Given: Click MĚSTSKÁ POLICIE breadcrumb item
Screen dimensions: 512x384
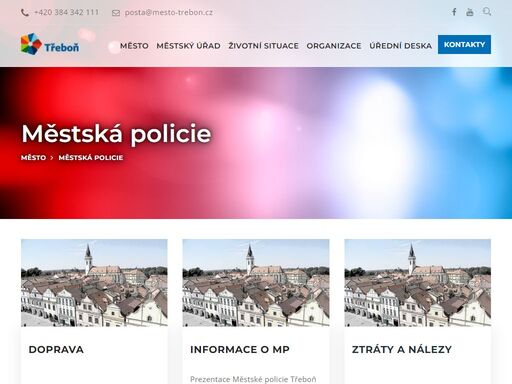Looking at the screenshot, I should click(91, 157).
